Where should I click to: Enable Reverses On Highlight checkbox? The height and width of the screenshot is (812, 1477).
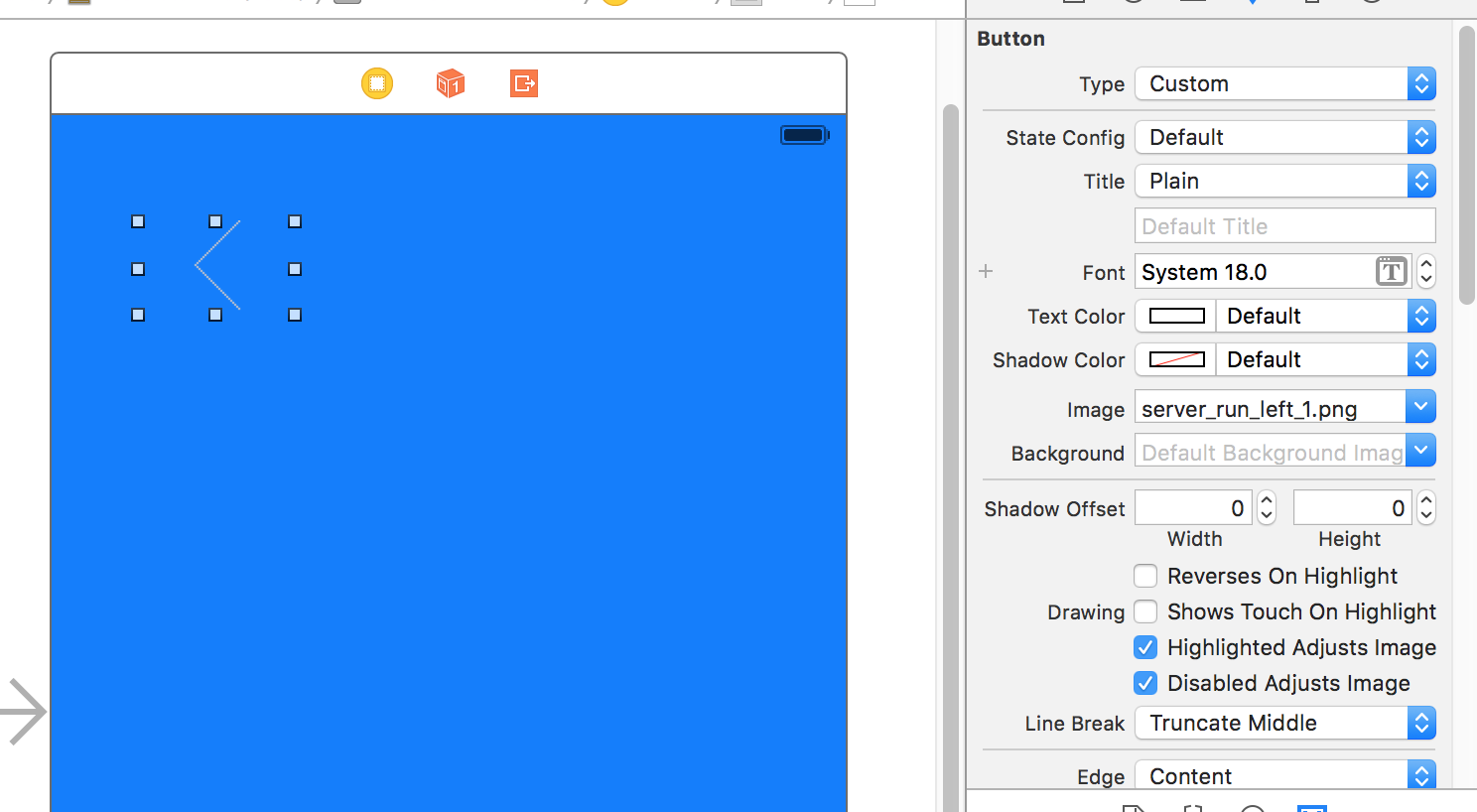pos(1145,576)
